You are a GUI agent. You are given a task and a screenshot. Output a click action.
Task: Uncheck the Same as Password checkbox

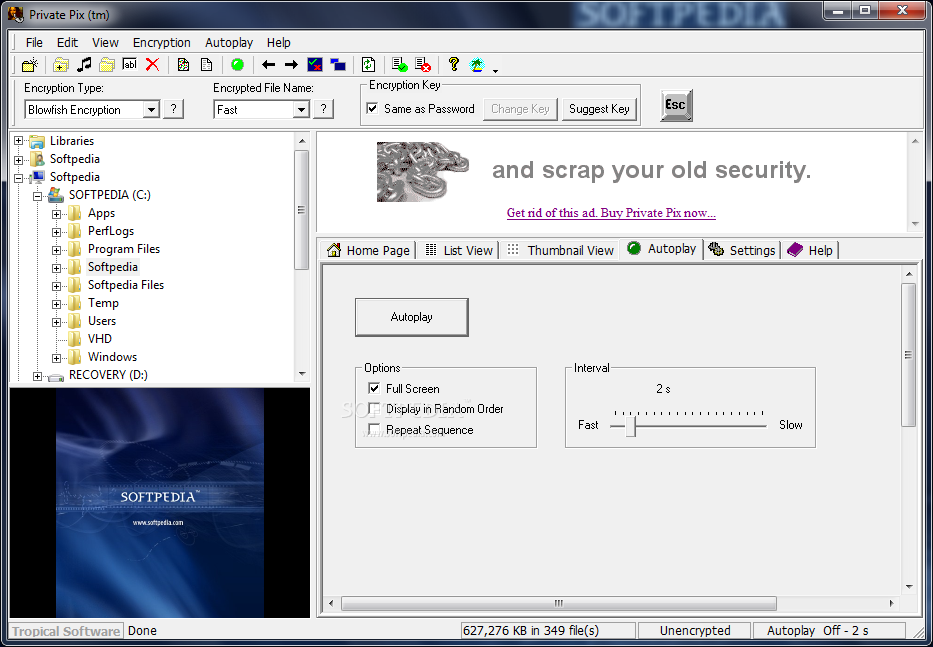click(372, 108)
